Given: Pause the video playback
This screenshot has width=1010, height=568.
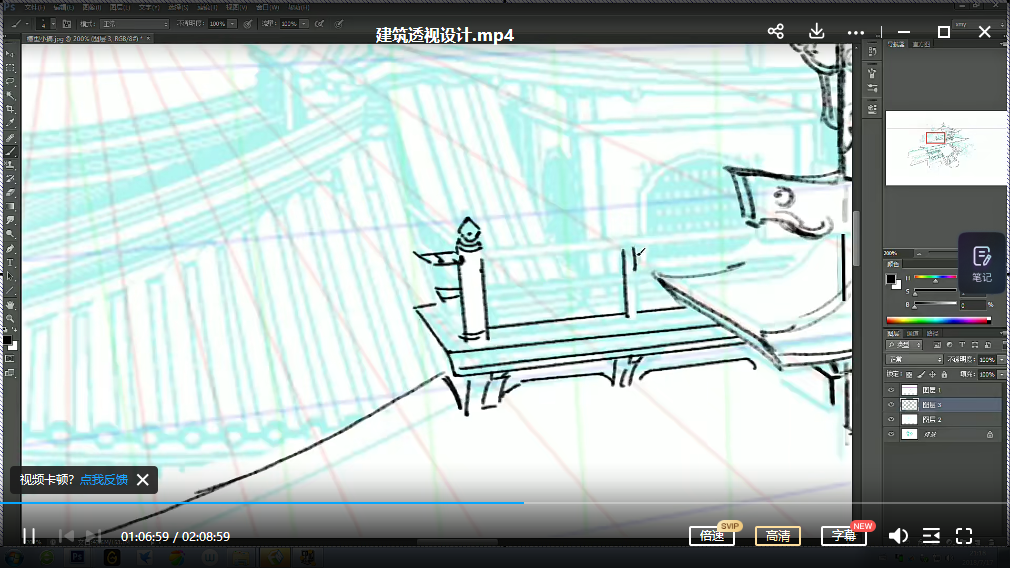Looking at the screenshot, I should coord(29,536).
